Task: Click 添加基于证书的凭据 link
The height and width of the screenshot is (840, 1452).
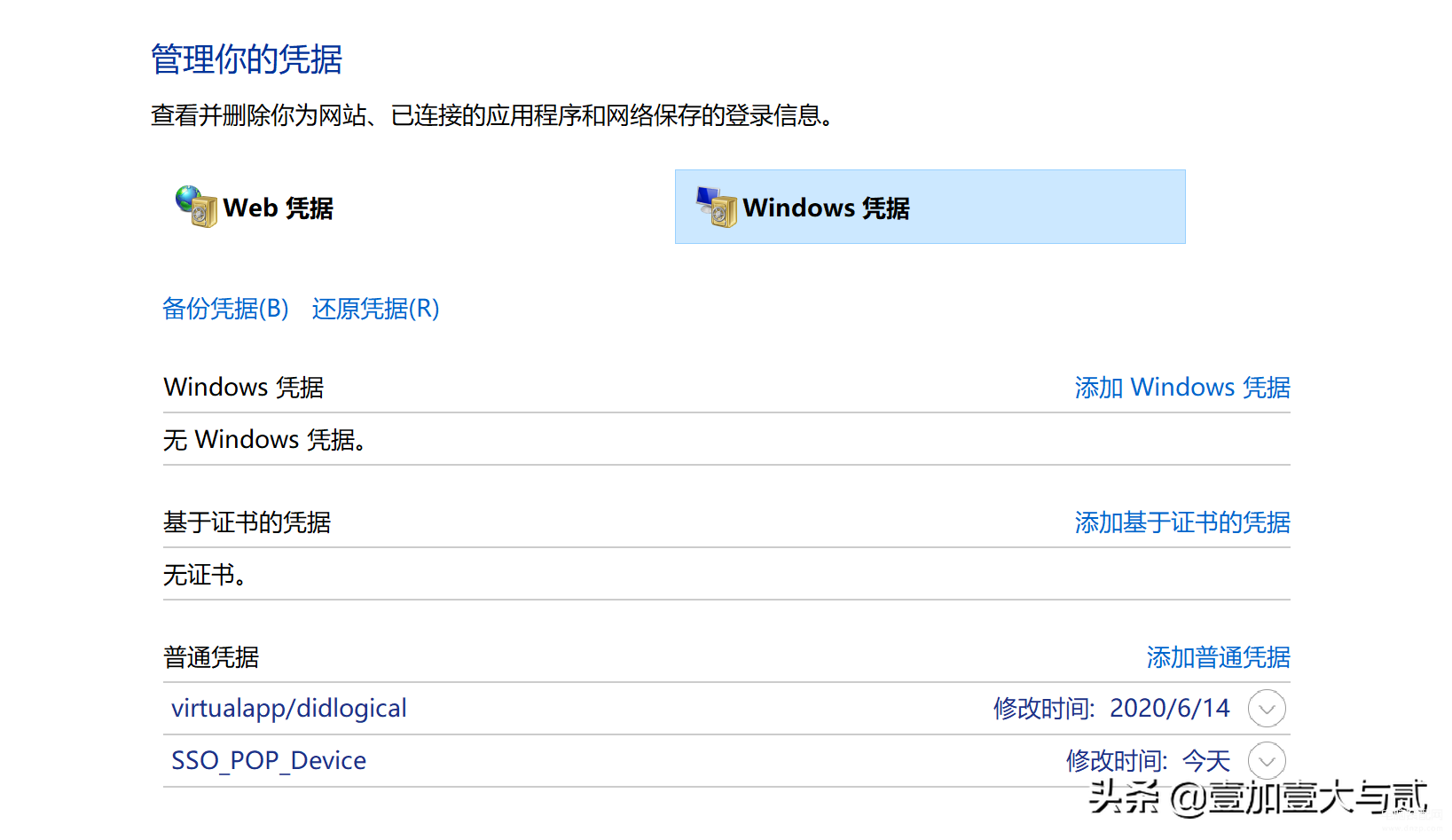Action: pyautogui.click(x=1182, y=522)
